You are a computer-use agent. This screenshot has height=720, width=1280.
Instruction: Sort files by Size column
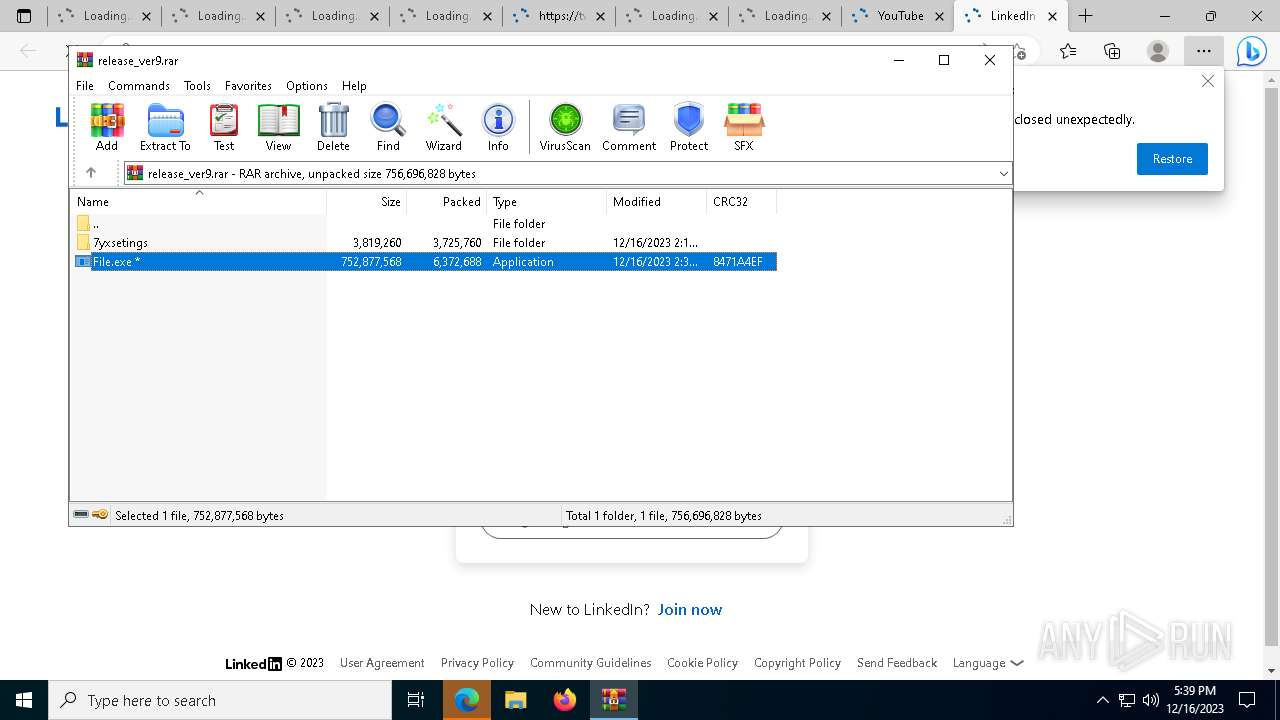[367, 202]
